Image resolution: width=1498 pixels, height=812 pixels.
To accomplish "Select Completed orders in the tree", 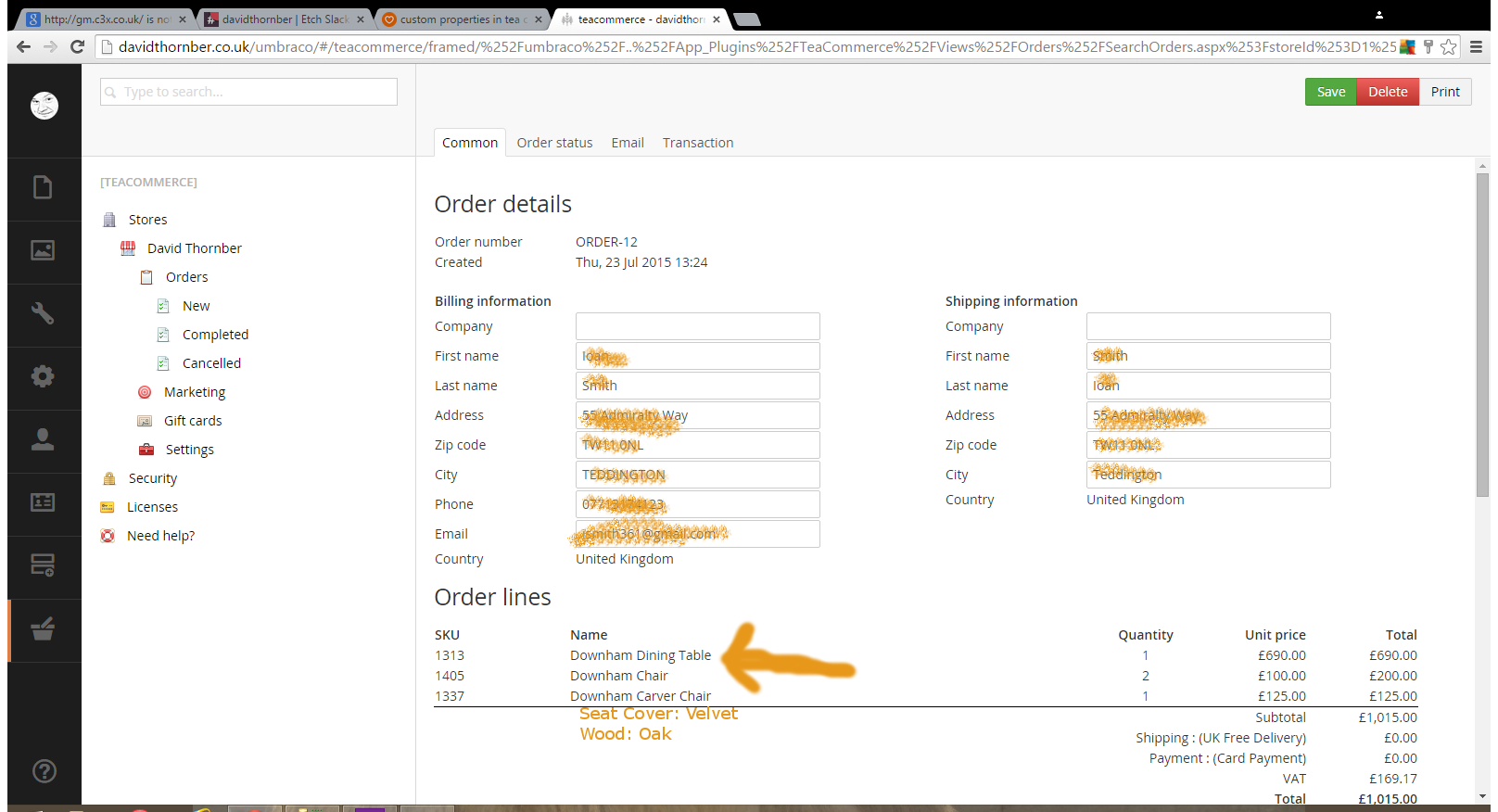I will tap(216, 335).
